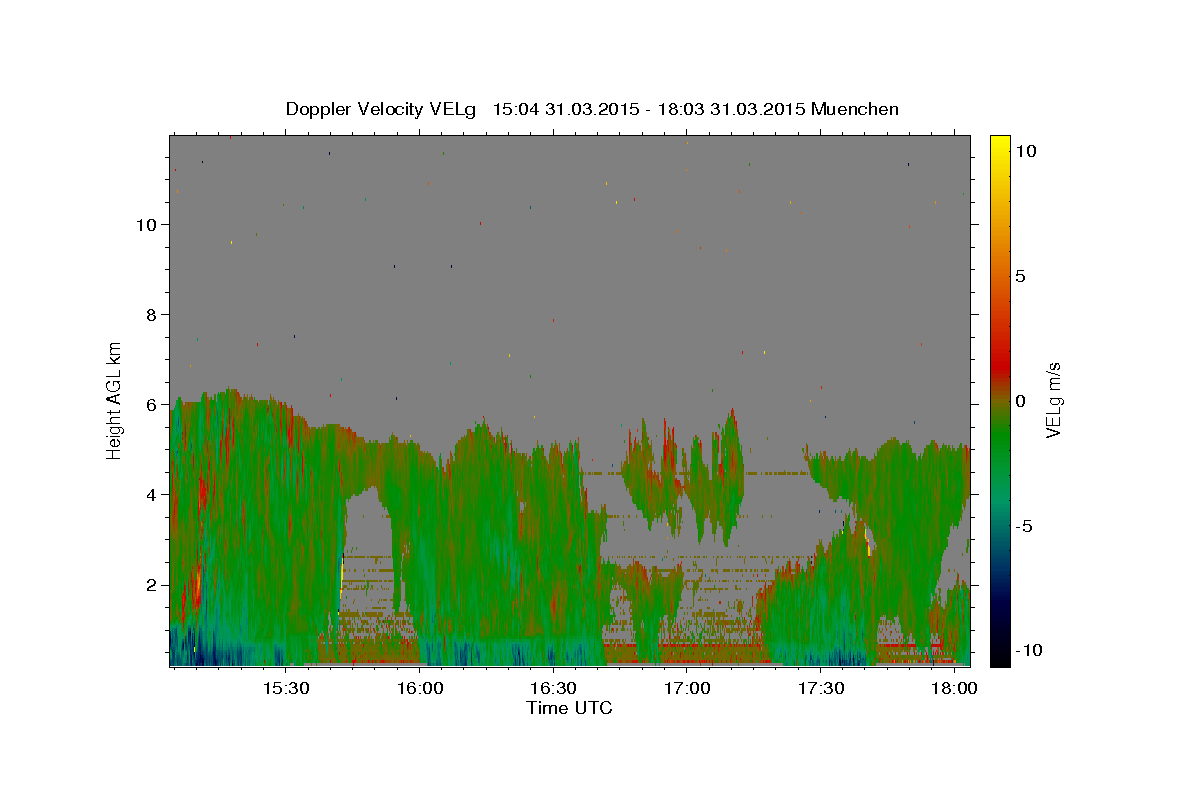Click the 16:30 time tick label
This screenshot has width=1200, height=800.
(553, 689)
